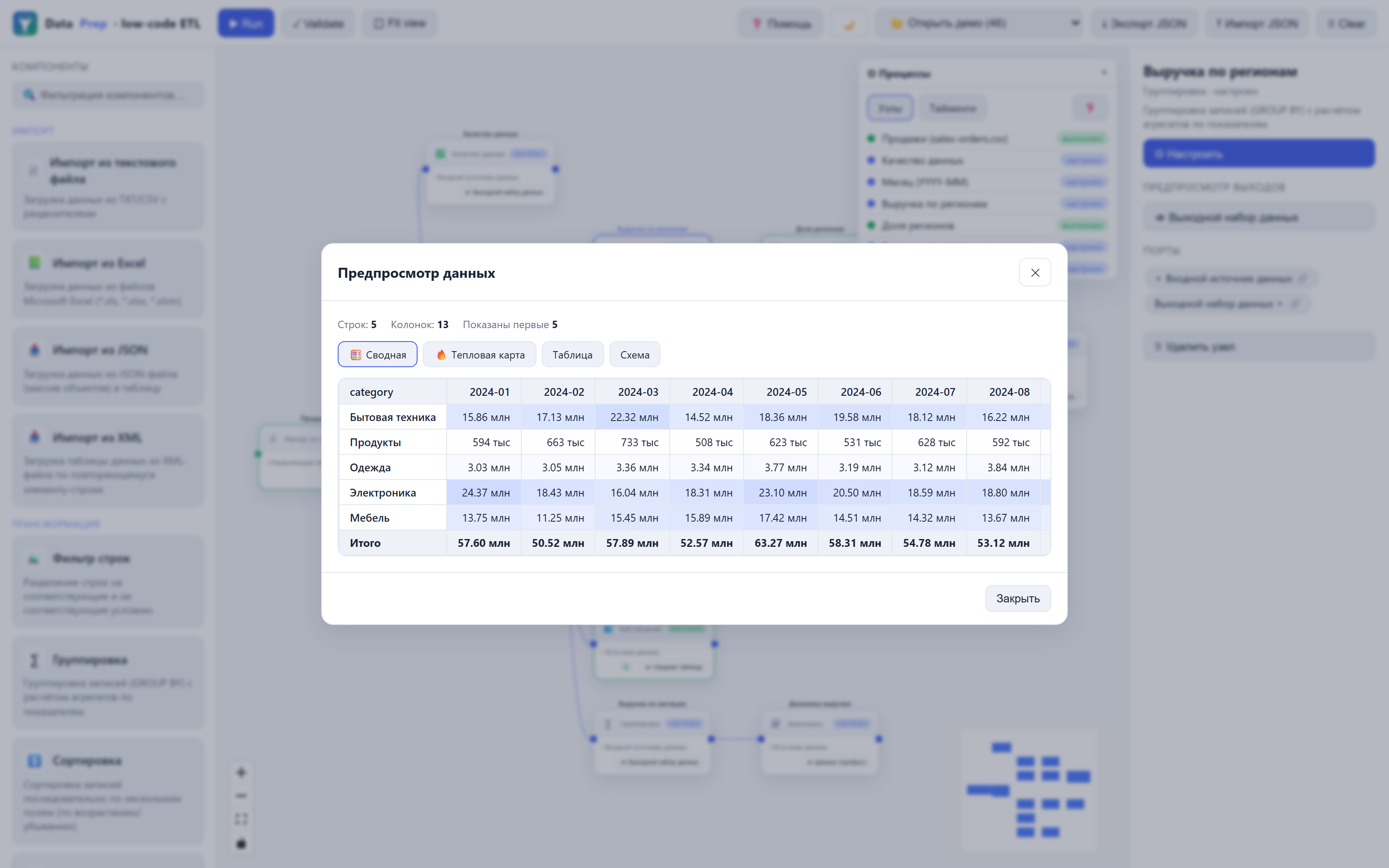Select the Узлы tab in the processes panel
1389x868 pixels.
(x=890, y=108)
